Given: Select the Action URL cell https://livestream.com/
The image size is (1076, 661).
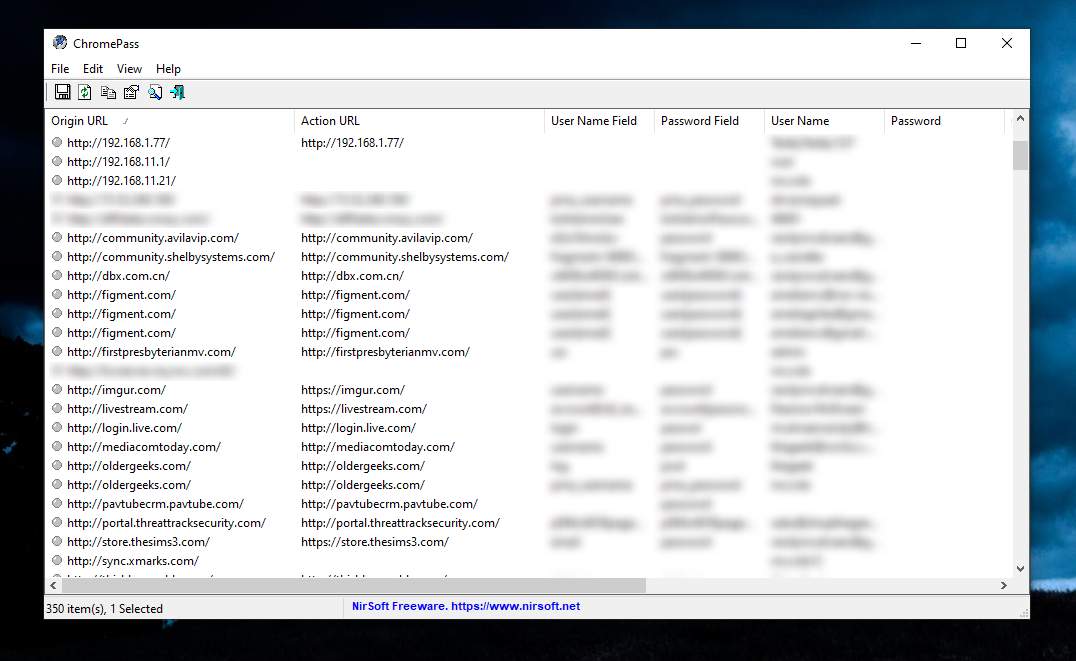Looking at the screenshot, I should tap(364, 408).
